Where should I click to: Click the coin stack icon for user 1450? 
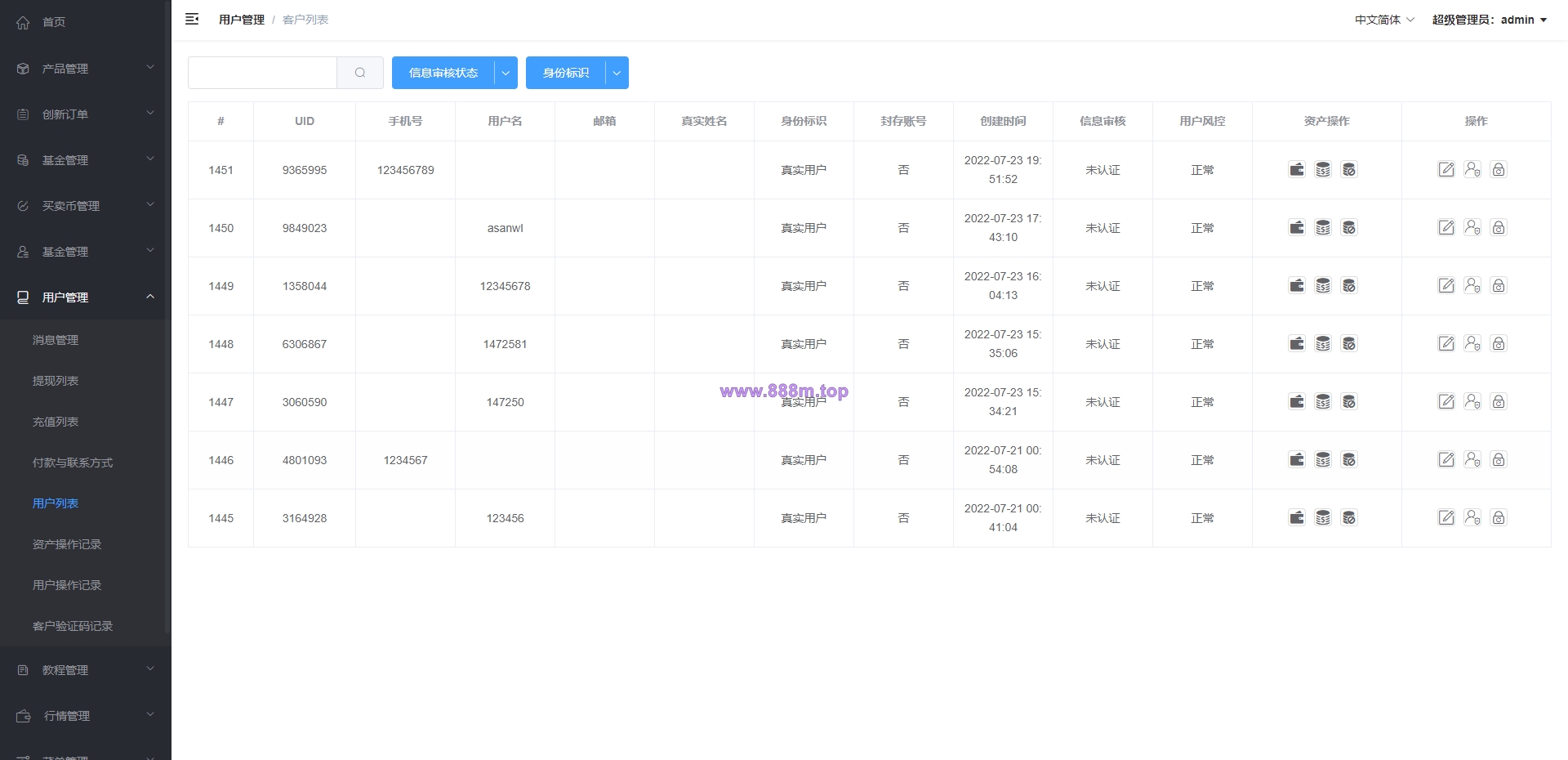tap(1323, 227)
